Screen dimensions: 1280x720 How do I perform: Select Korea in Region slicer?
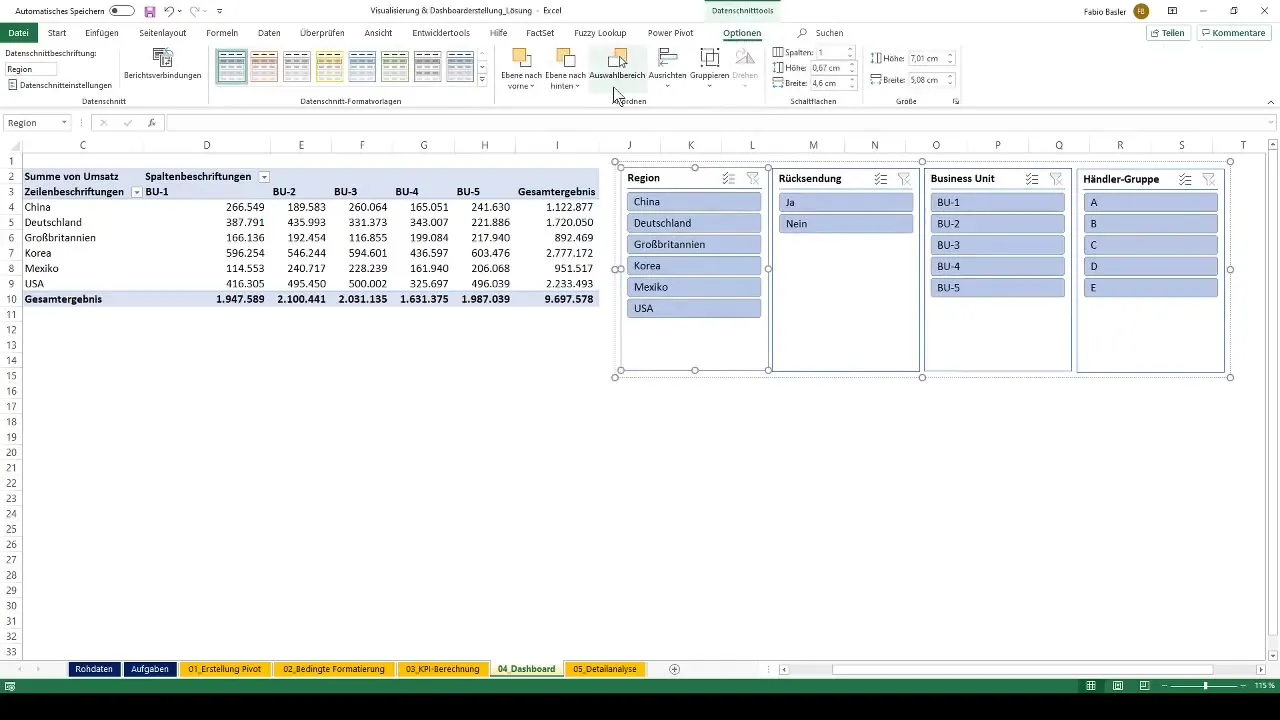694,266
